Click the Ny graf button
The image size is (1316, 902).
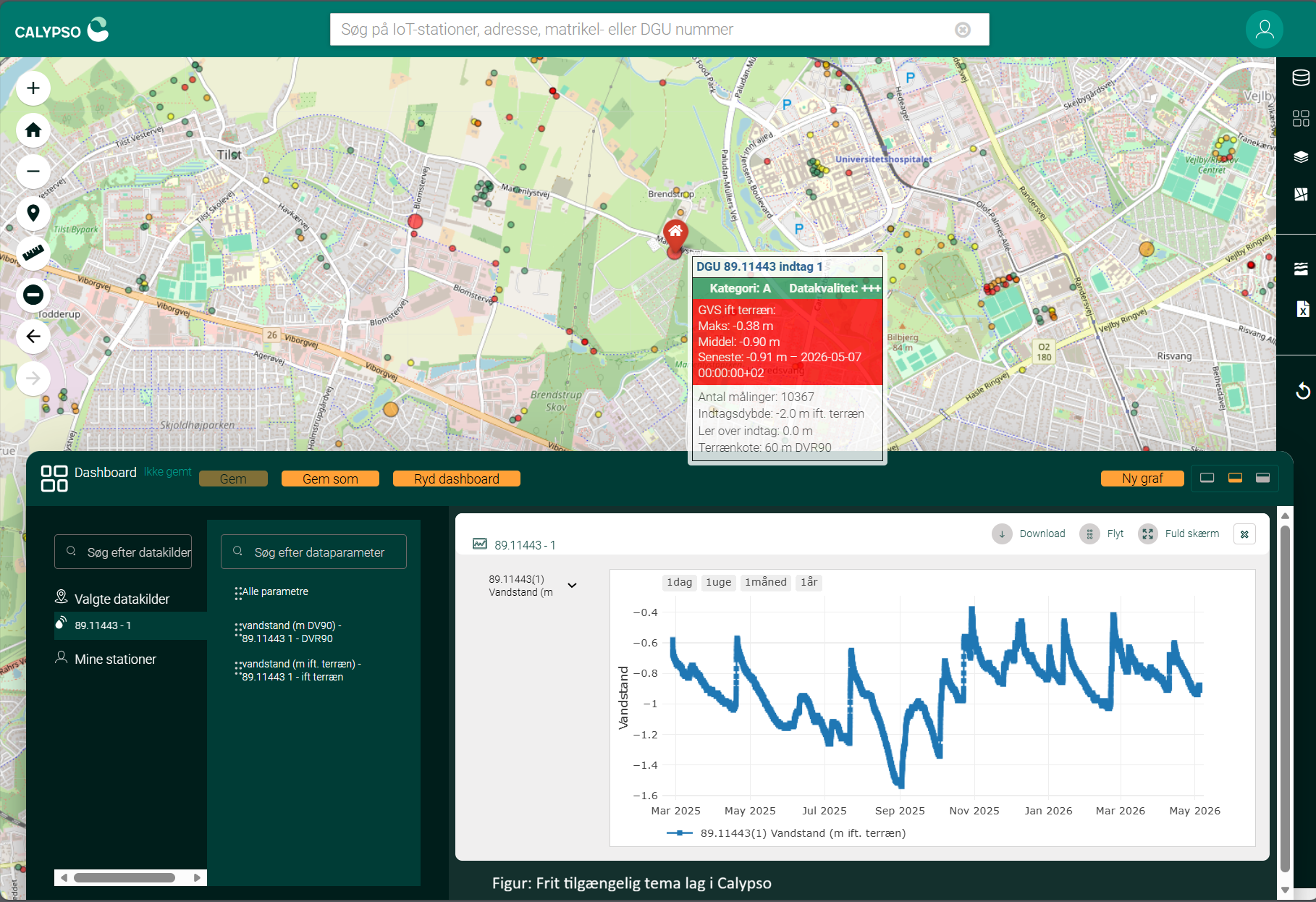1142,478
